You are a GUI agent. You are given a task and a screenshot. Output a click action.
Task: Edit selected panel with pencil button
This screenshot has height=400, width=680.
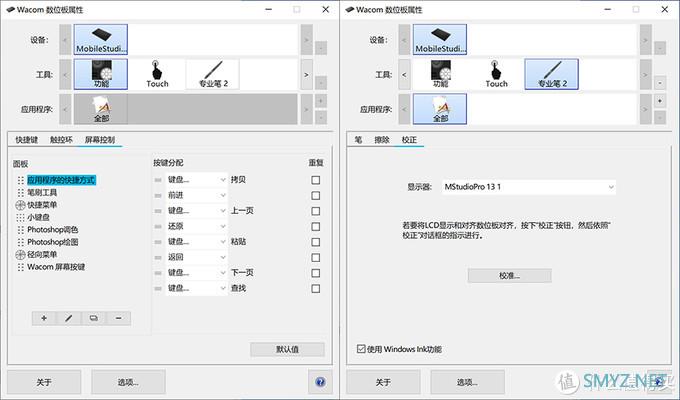pos(69,318)
